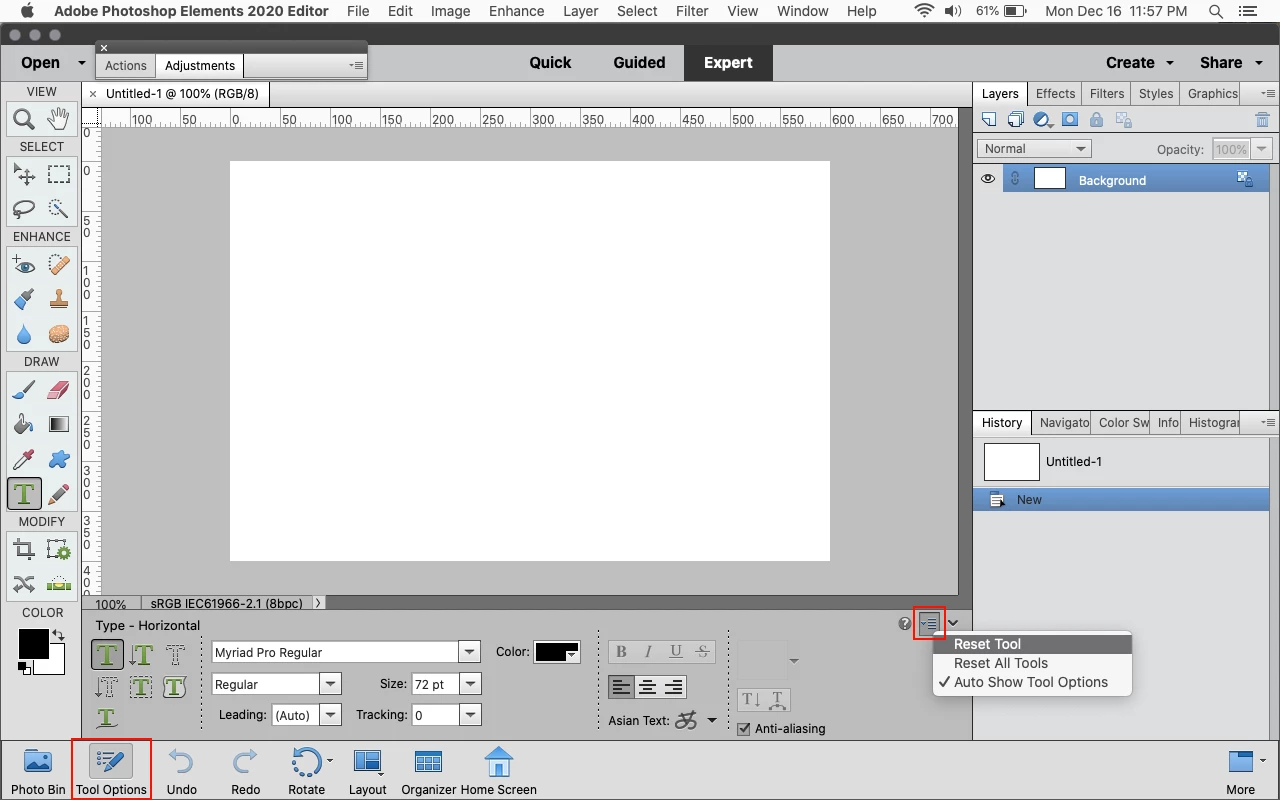Image resolution: width=1280 pixels, height=800 pixels.
Task: Expand the Asian Text options
Action: pyautogui.click(x=712, y=720)
